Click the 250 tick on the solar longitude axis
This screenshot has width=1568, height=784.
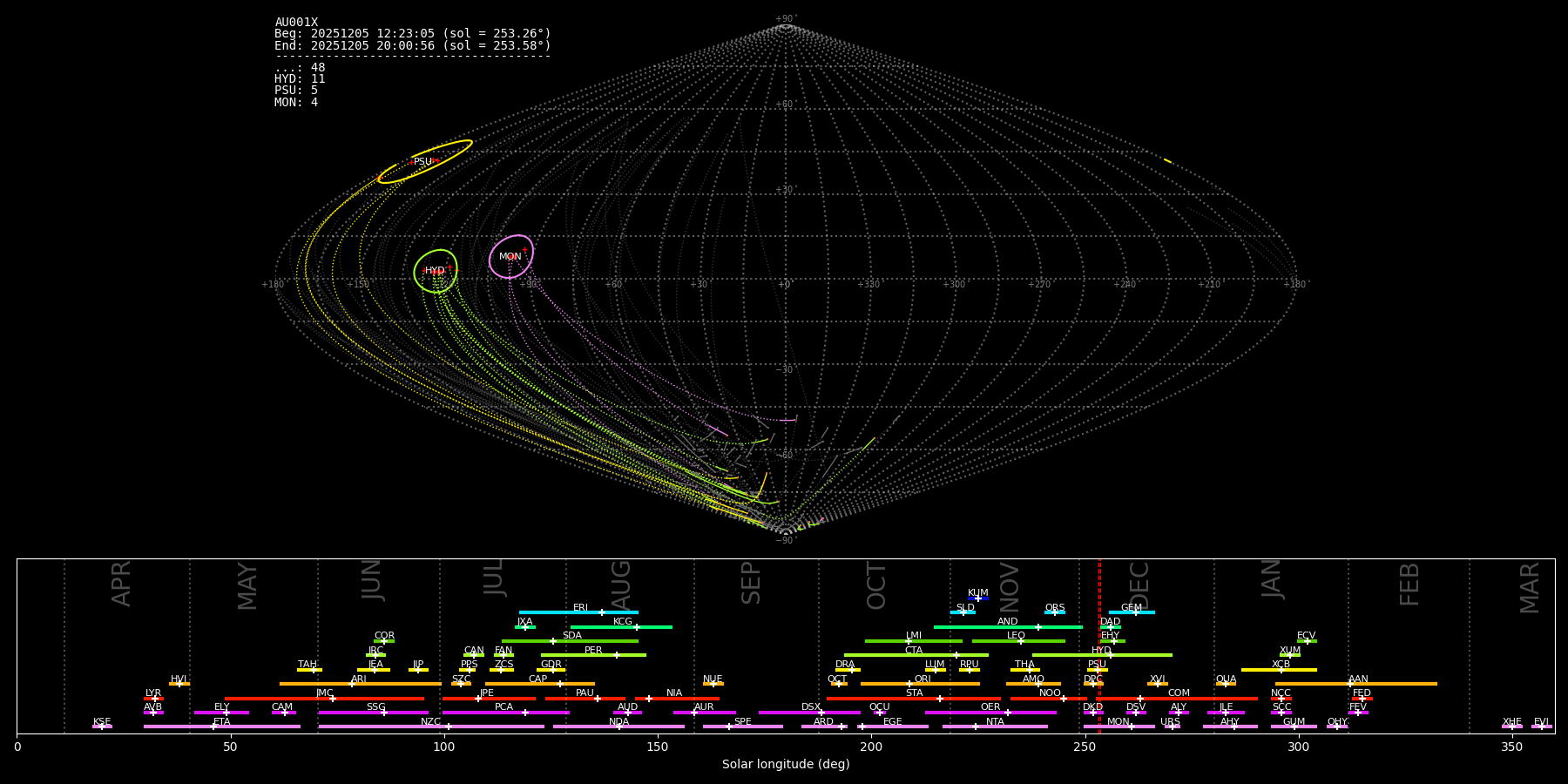(1085, 747)
